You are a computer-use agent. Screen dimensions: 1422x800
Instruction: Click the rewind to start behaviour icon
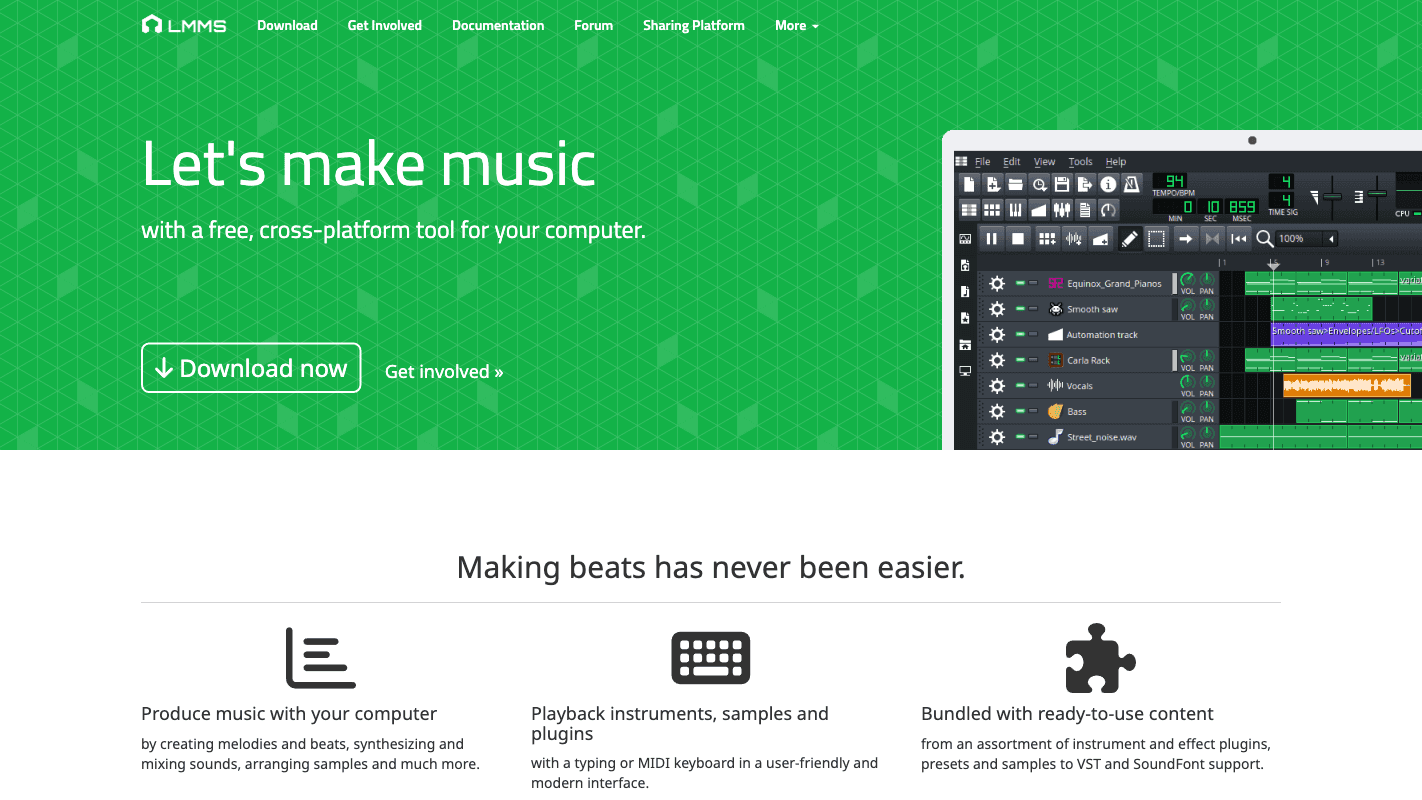[1239, 239]
